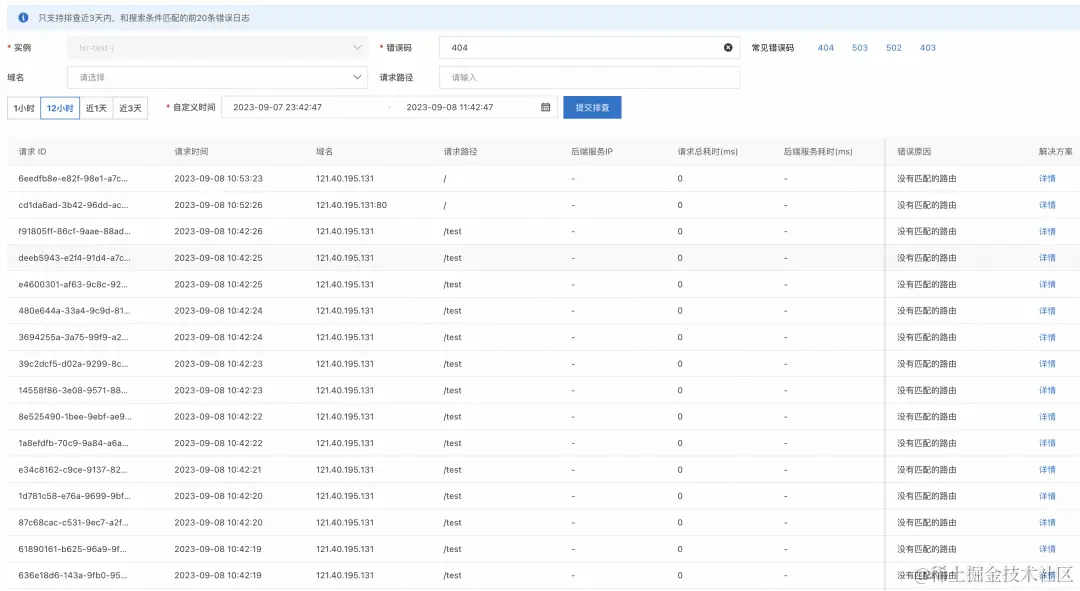Select the 1小时 time range
The width and height of the screenshot is (1080, 591).
(x=24, y=108)
